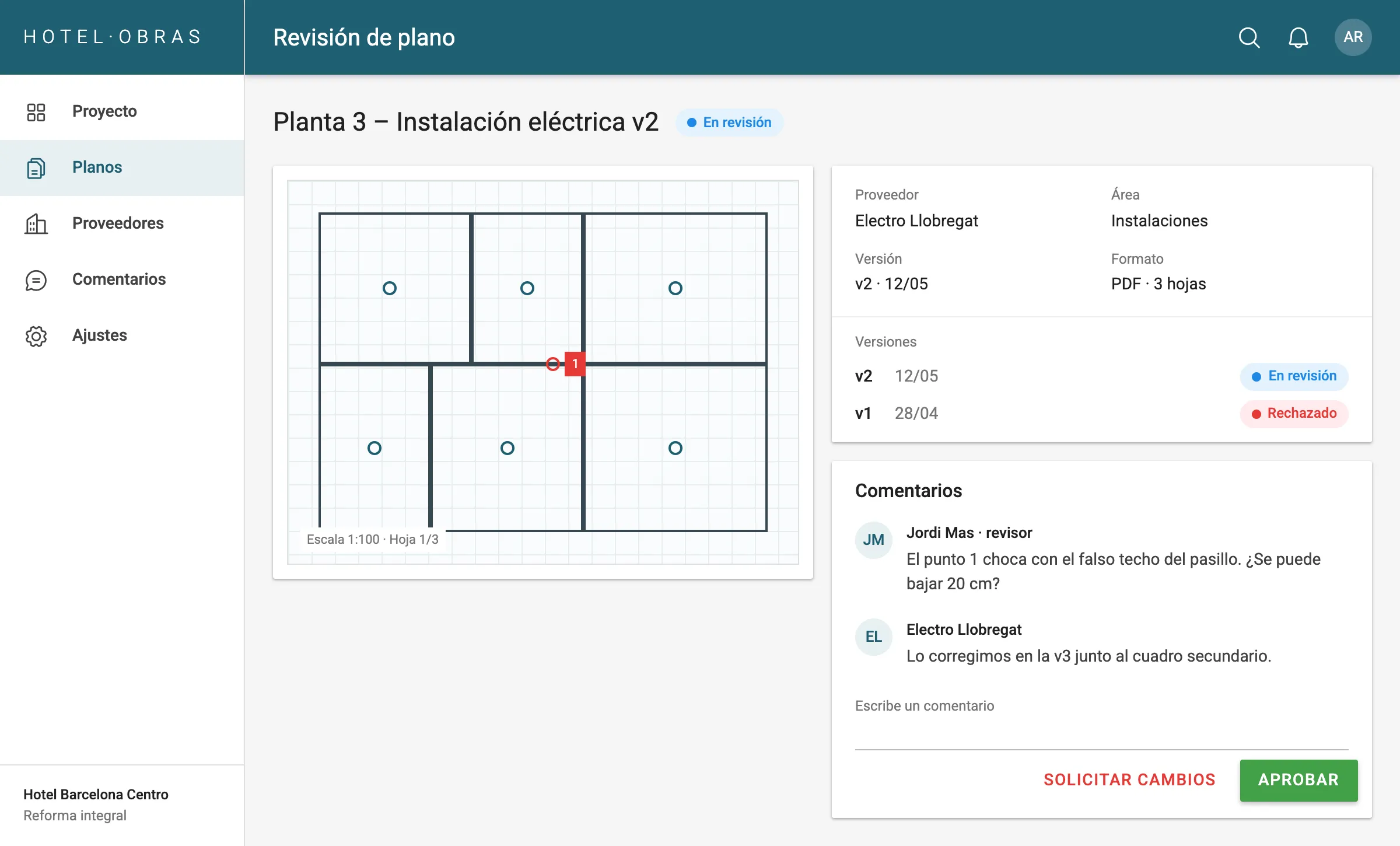1400x846 pixels.
Task: Click 'Reforma integral' subtitle
Action: click(75, 815)
